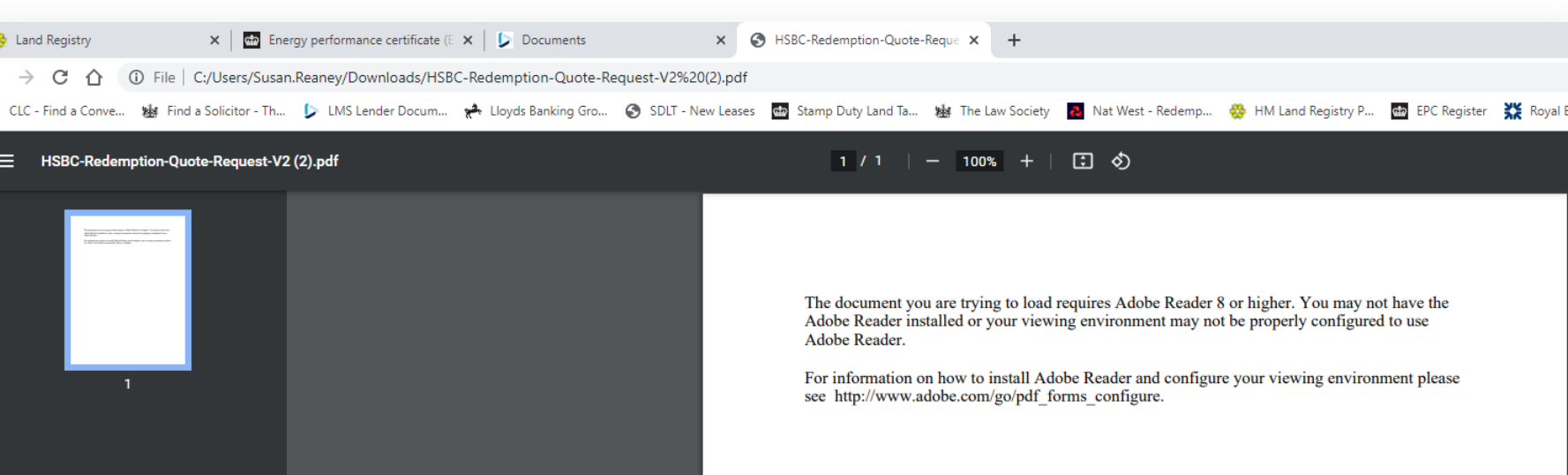Open EPC Register bookmark
This screenshot has width=1568, height=475.
[1439, 111]
